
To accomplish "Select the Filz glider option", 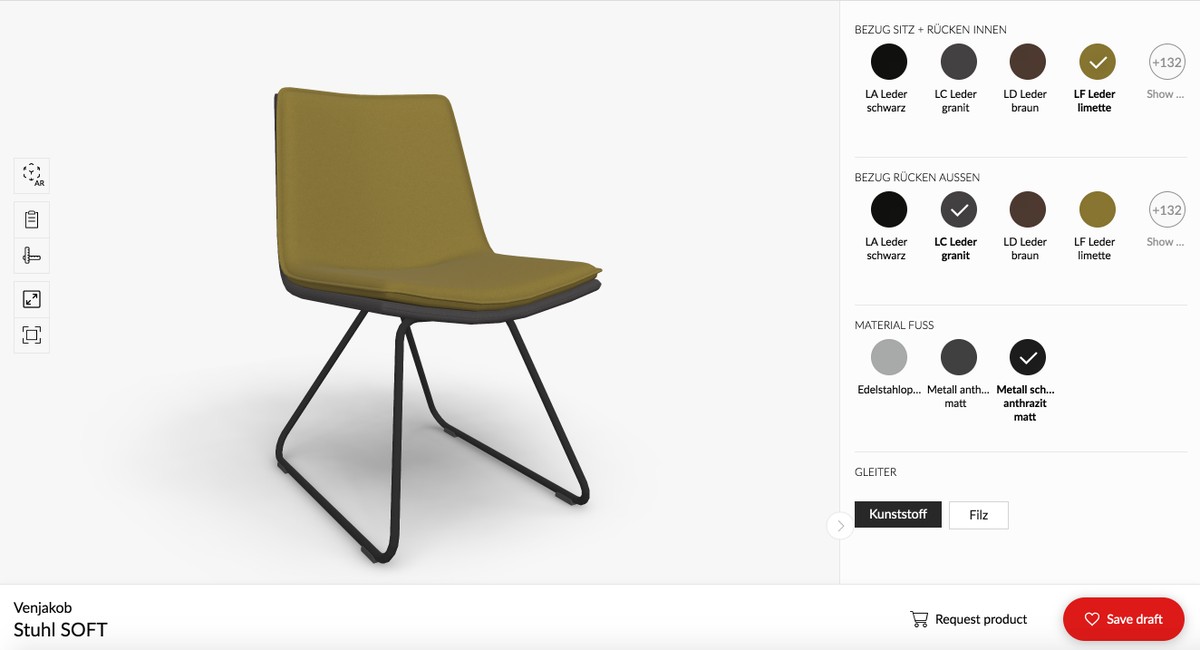I will click(x=979, y=515).
